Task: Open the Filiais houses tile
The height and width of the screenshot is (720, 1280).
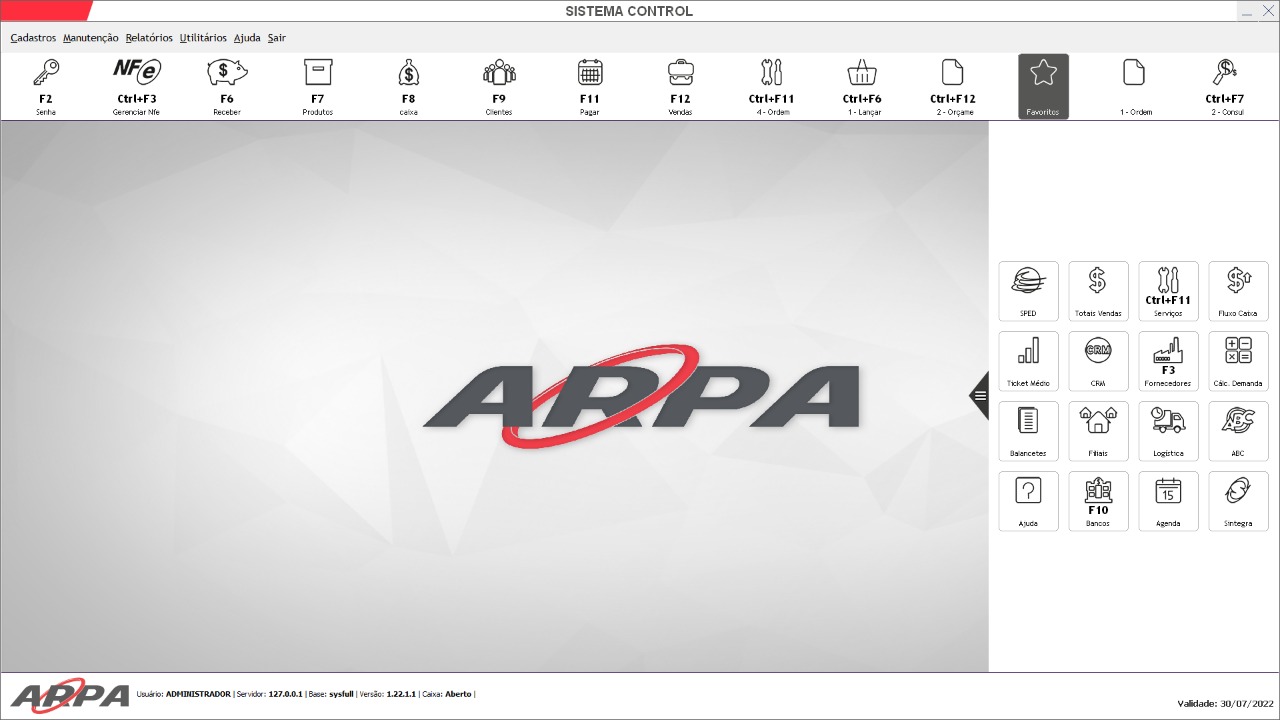Action: 1098,432
